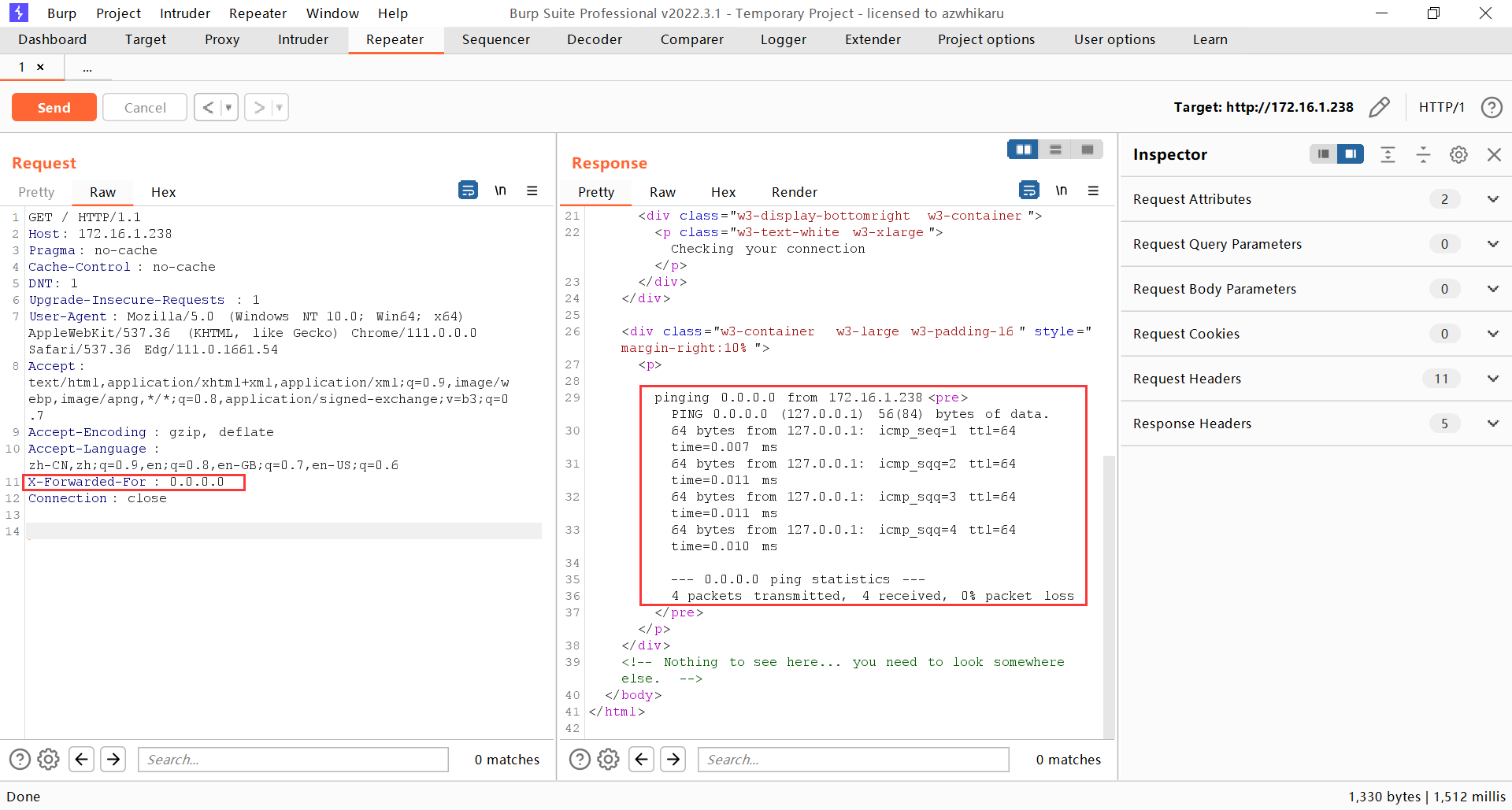Open Response search help icon

(x=580, y=759)
